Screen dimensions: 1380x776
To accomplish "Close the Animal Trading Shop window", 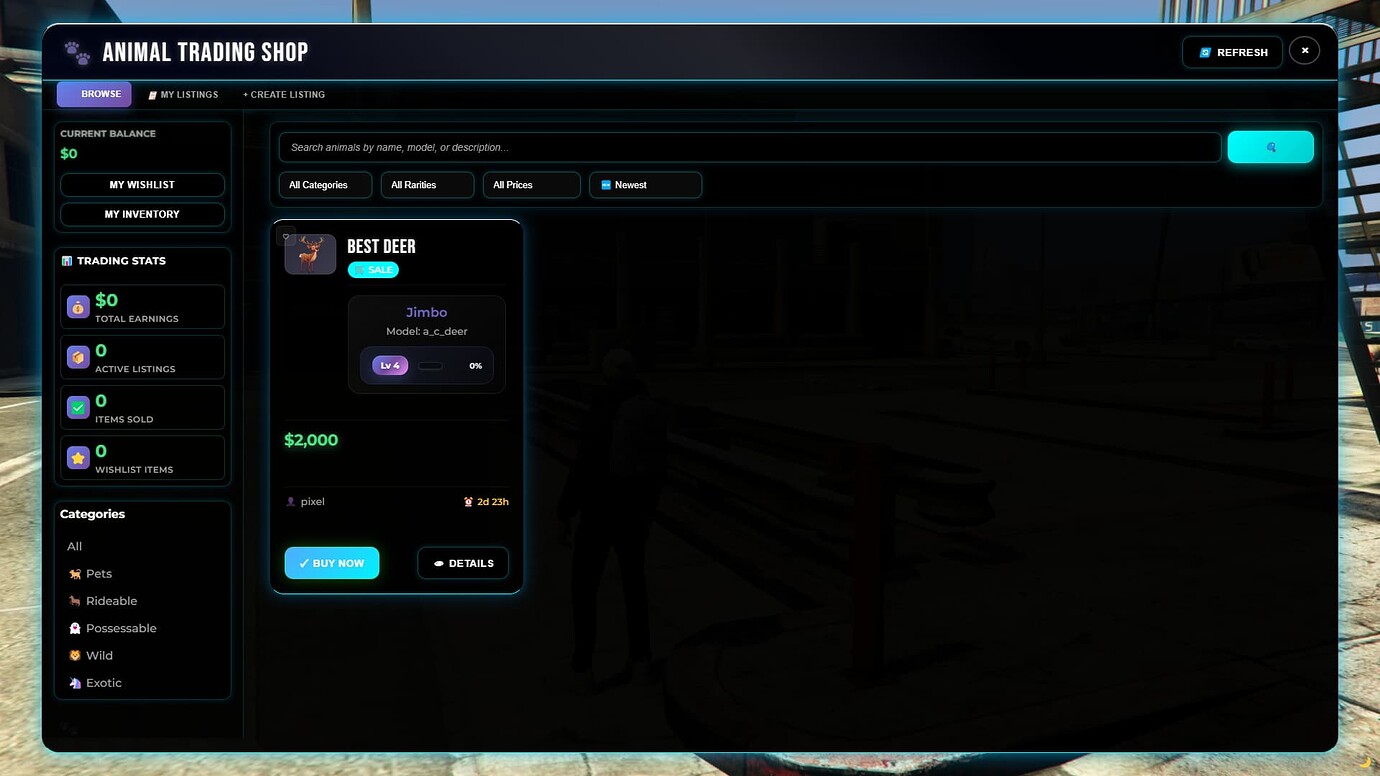I will pos(1304,50).
